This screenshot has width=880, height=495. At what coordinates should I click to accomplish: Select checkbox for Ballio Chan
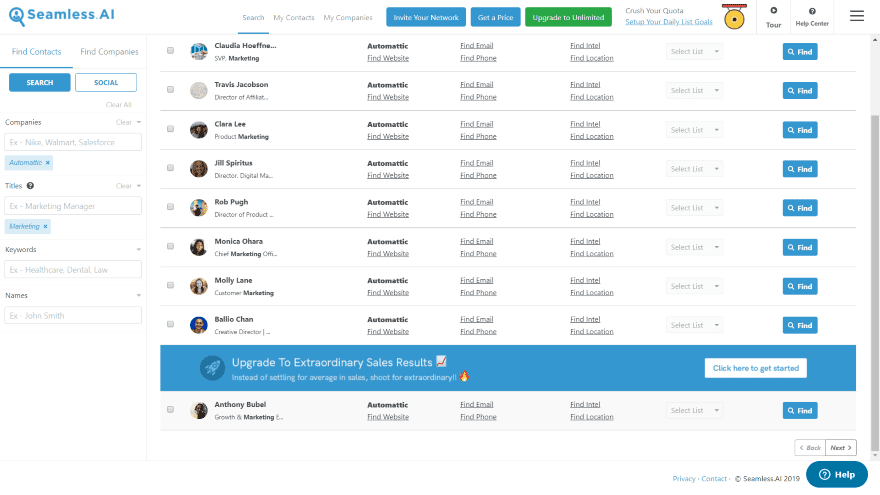(x=170, y=324)
